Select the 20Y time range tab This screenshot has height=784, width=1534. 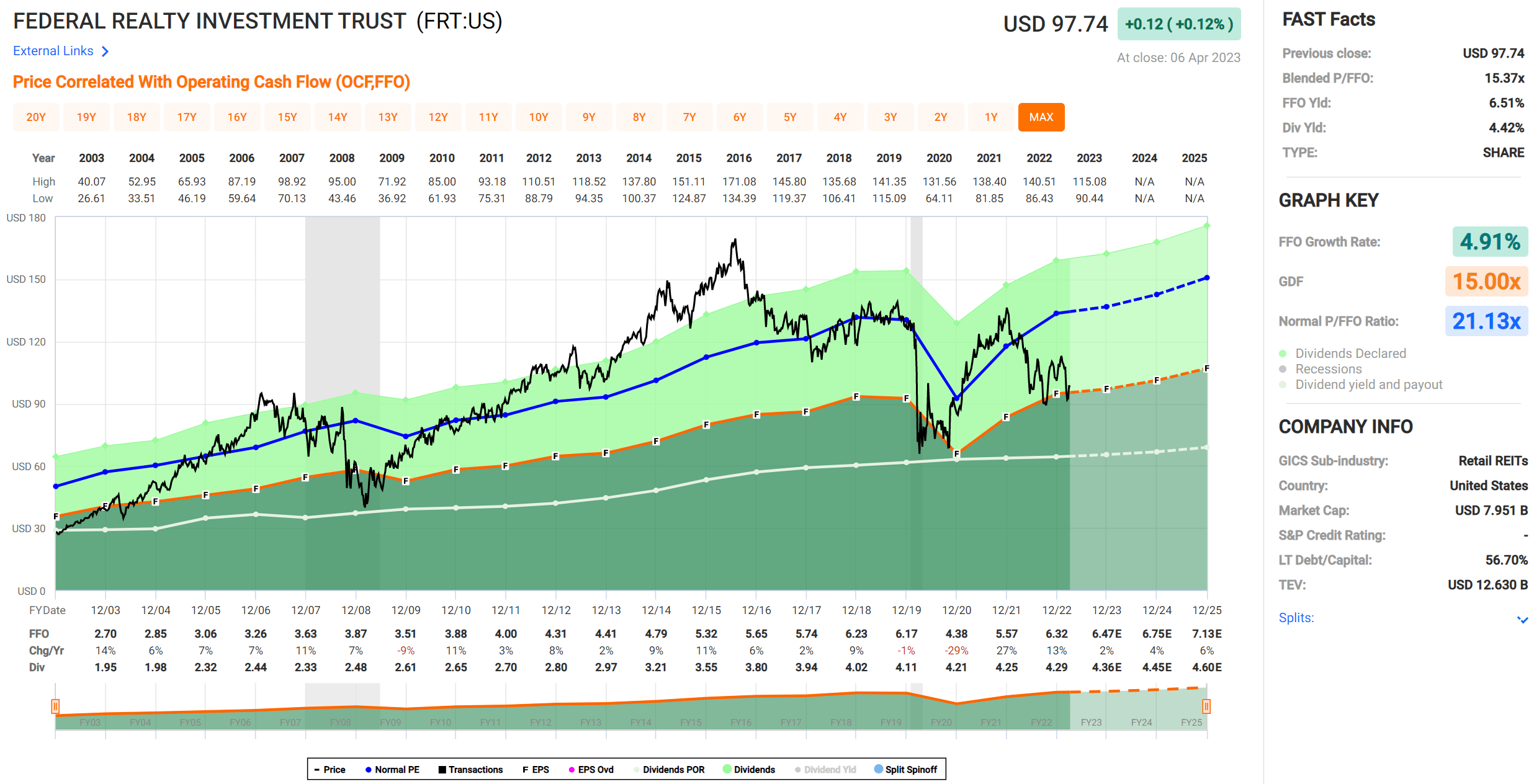pyautogui.click(x=36, y=117)
